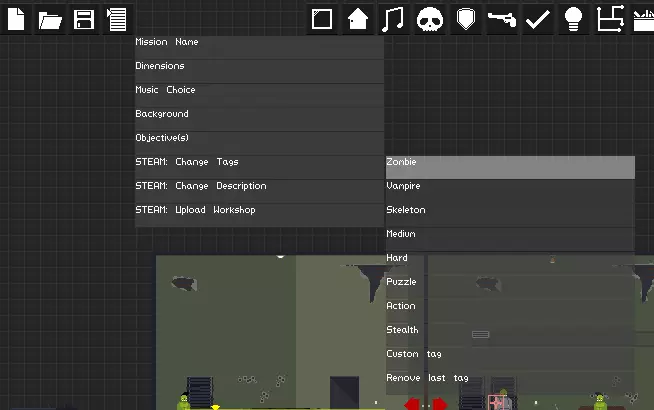Select the Action tag
Image resolution: width=654 pixels, height=410 pixels.
pyautogui.click(x=510, y=311)
